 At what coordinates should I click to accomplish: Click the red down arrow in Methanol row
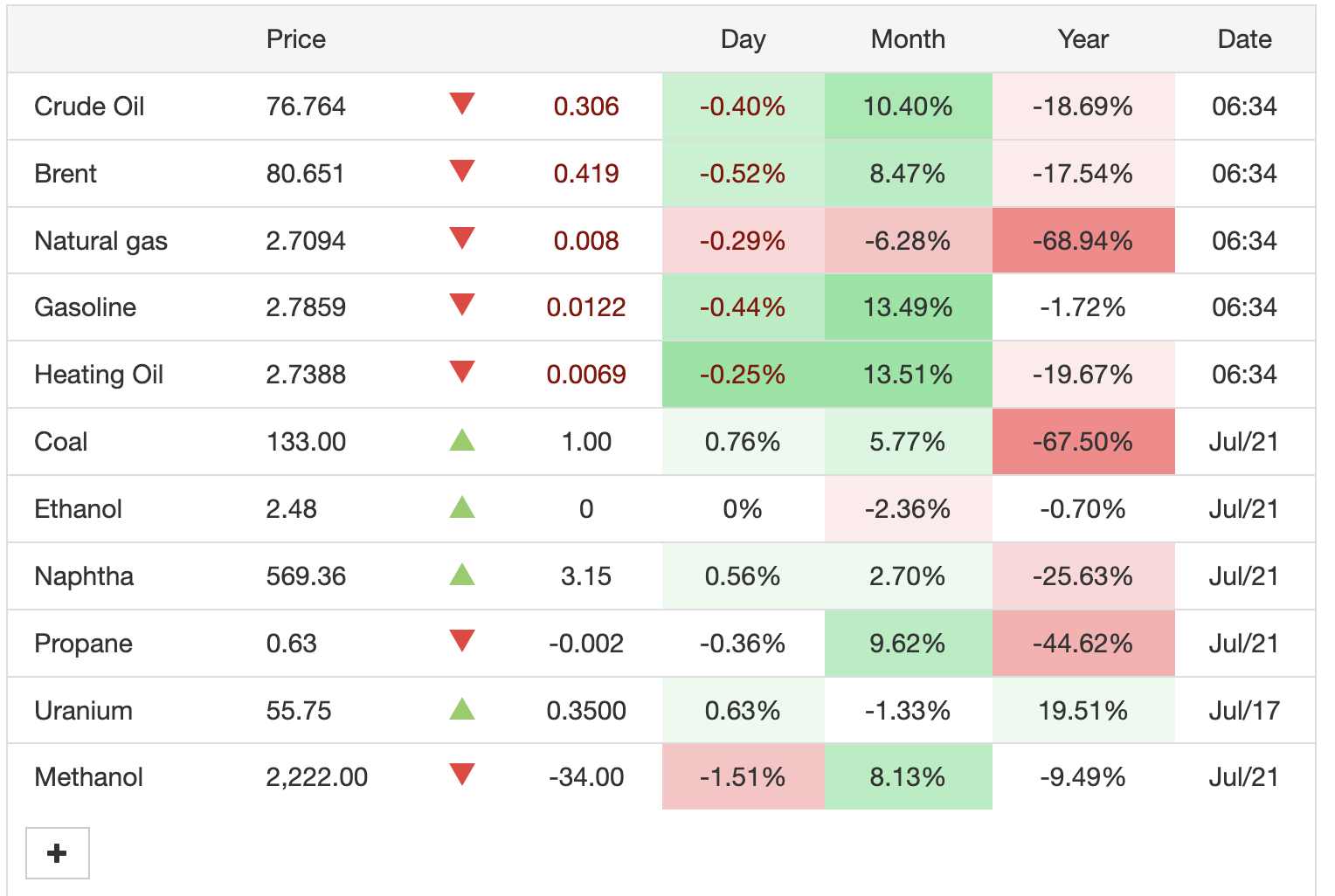(x=462, y=775)
